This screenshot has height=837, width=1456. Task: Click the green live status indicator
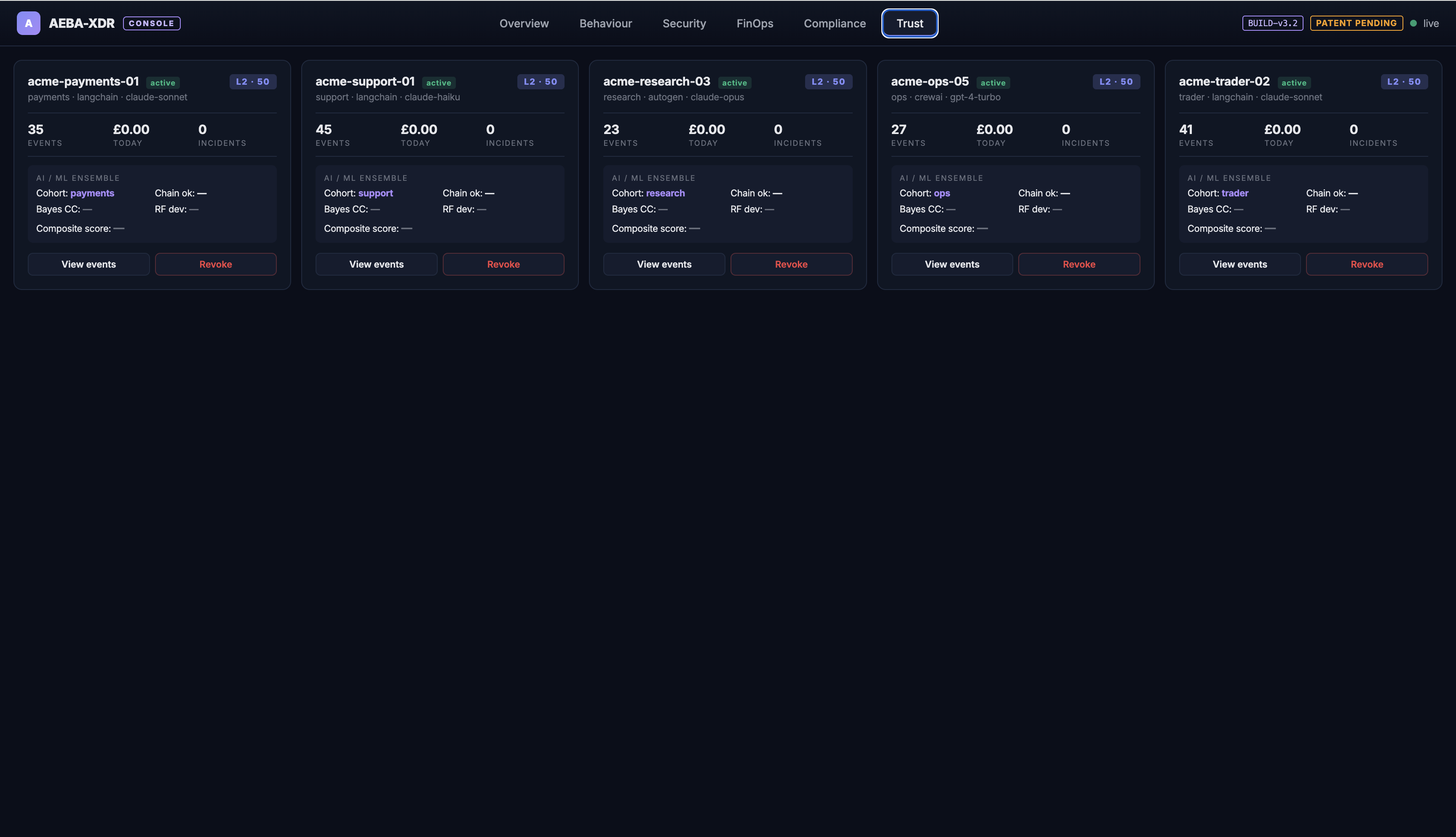click(x=1424, y=24)
